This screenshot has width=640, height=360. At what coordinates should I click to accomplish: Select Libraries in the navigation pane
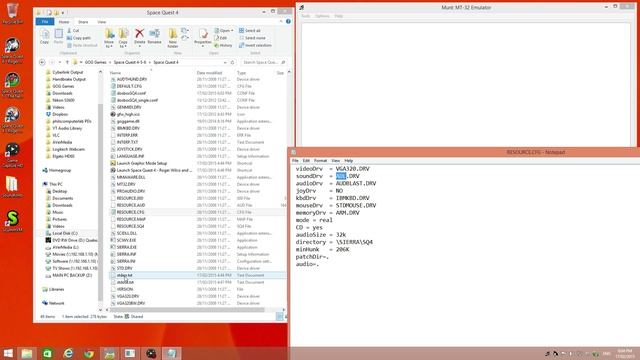(x=56, y=289)
